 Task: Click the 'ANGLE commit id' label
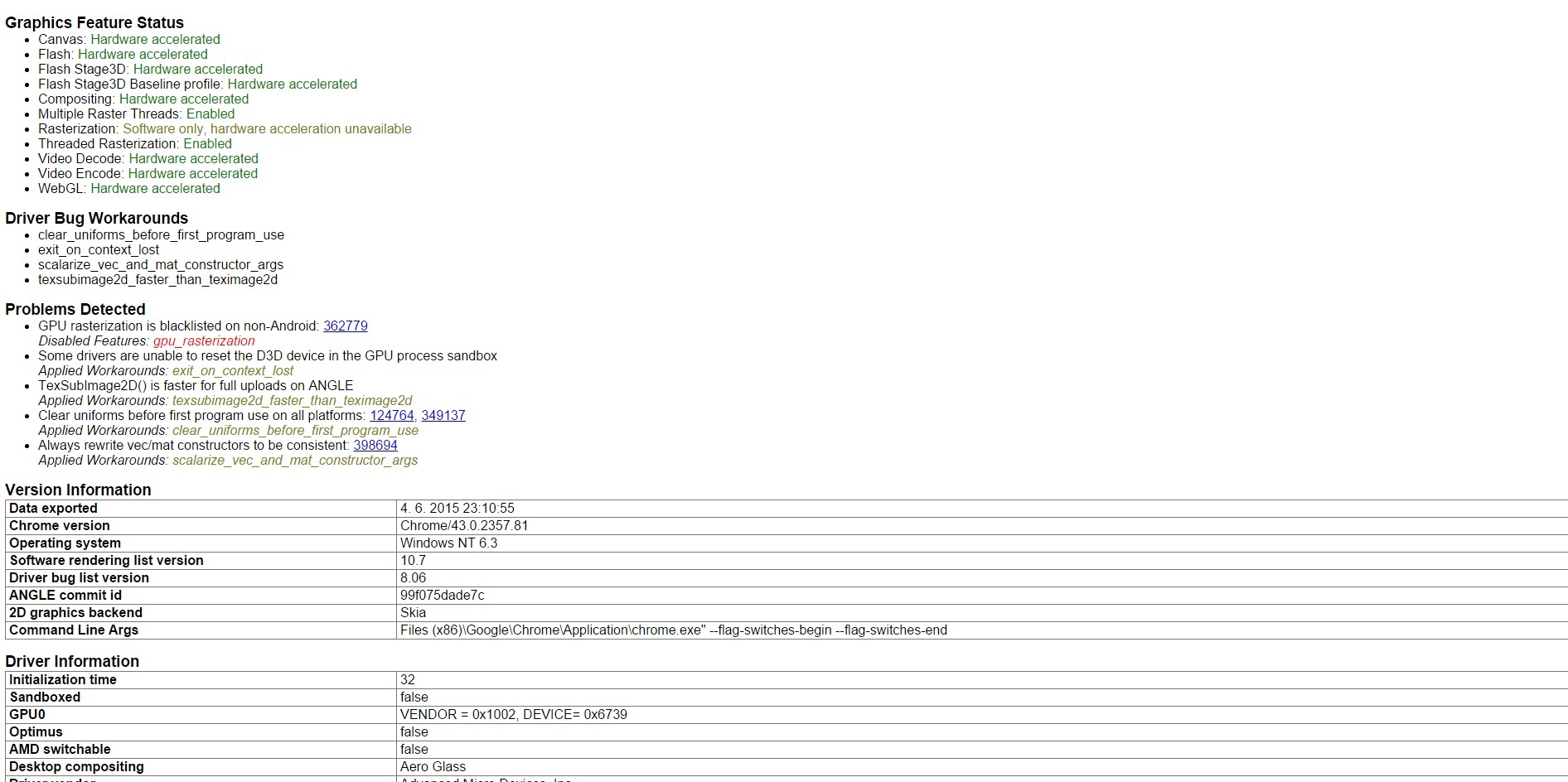65,596
